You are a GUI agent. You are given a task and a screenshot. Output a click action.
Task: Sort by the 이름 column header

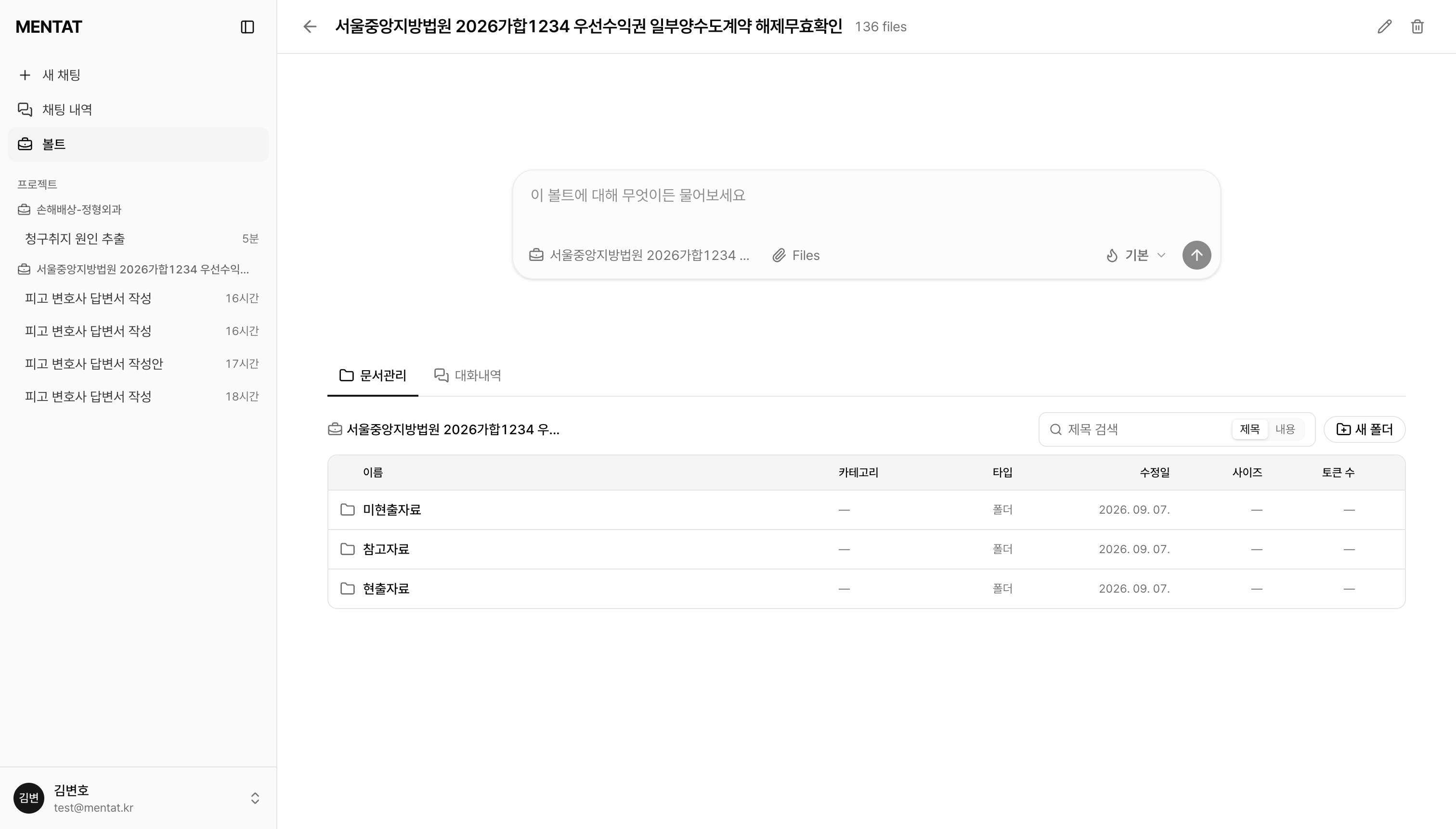(373, 473)
